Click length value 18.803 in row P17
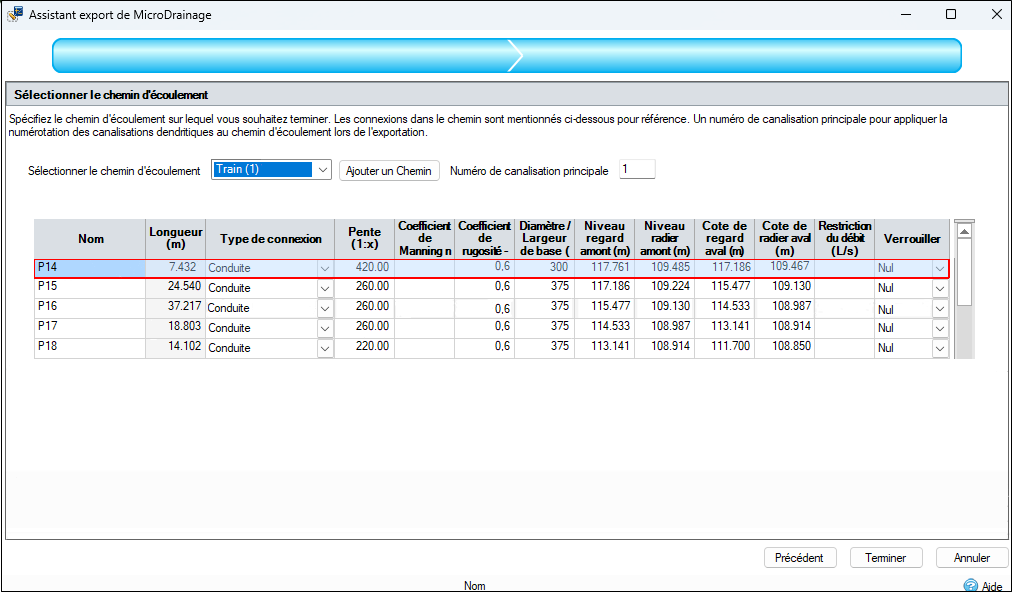Viewport: 1012px width, 592px height. pos(176,328)
